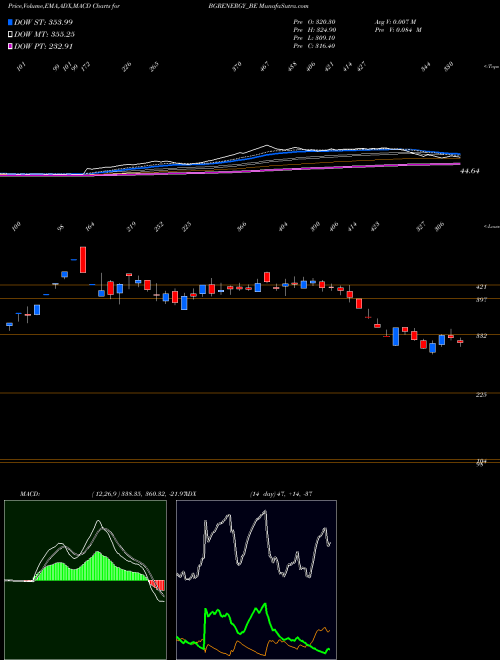Click the '252' value in the Lows row

click(x=159, y=227)
